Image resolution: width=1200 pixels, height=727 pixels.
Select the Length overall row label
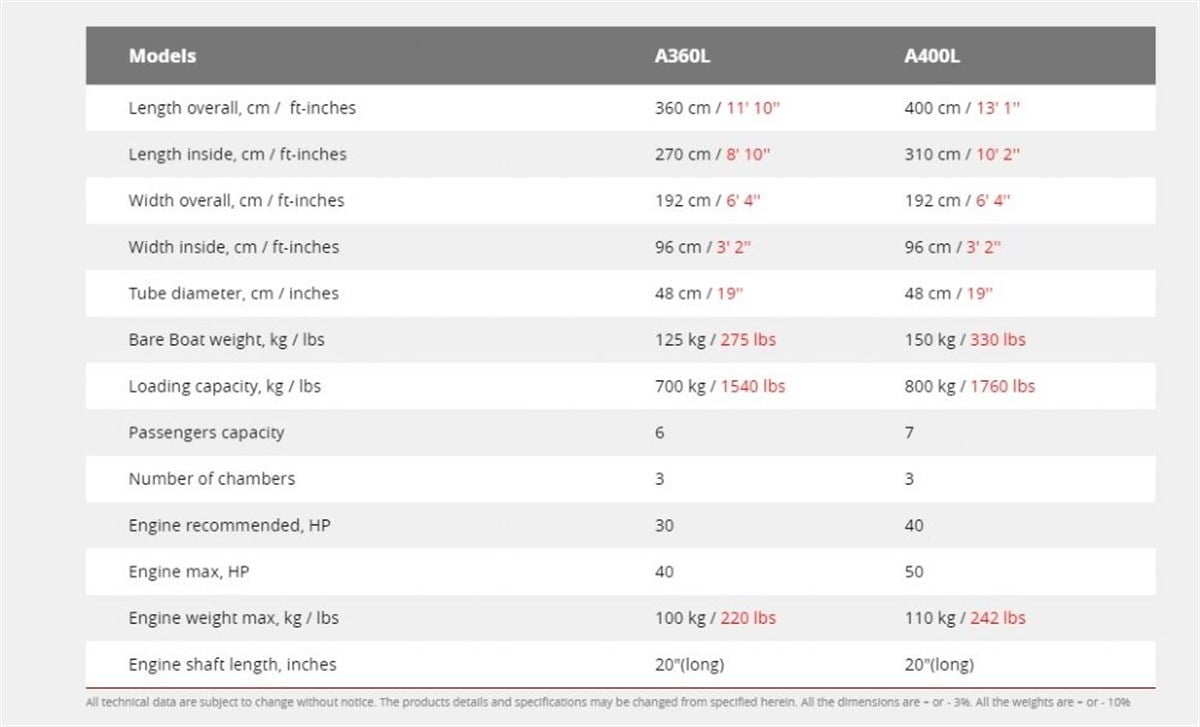point(242,108)
